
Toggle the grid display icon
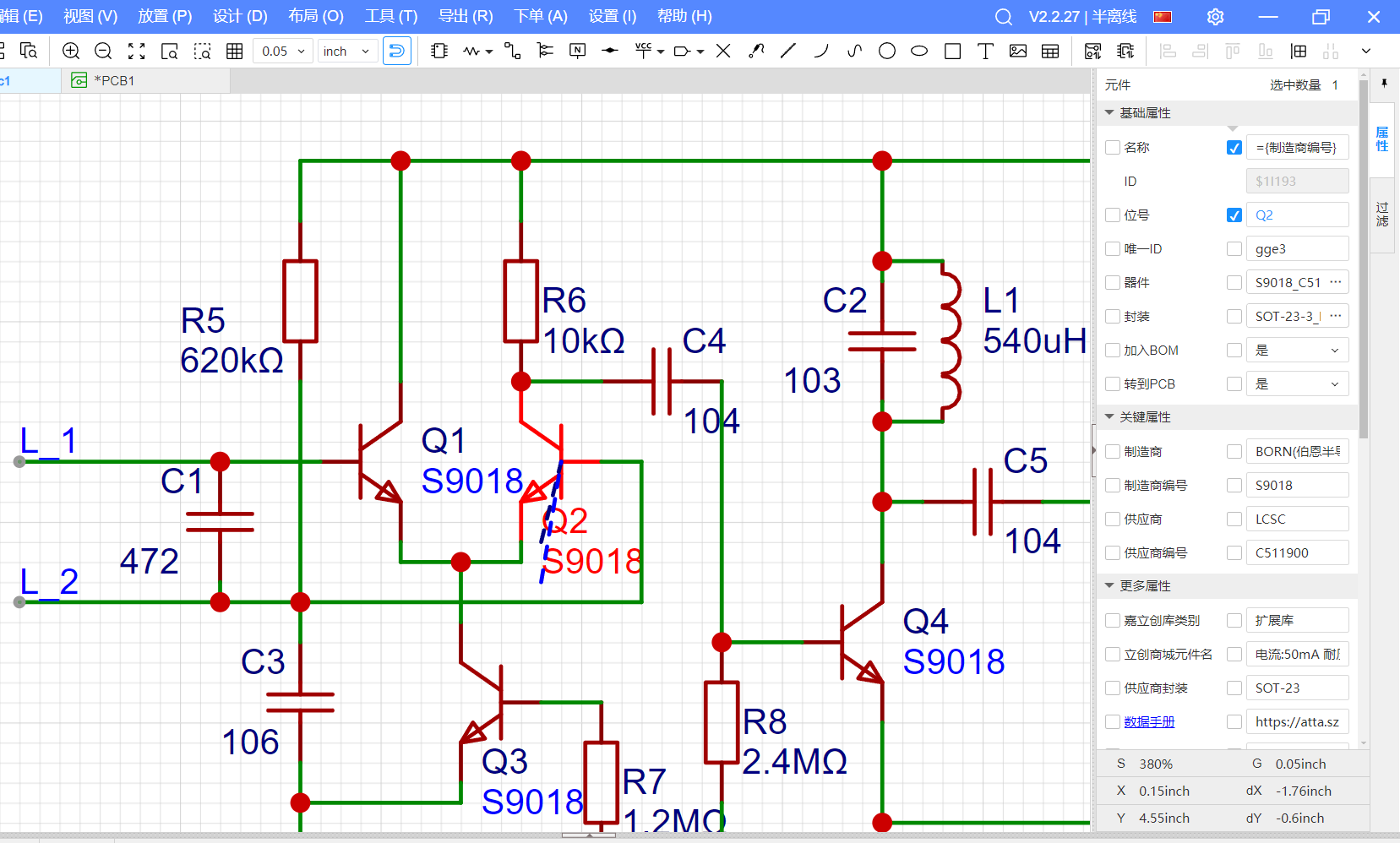coord(235,52)
